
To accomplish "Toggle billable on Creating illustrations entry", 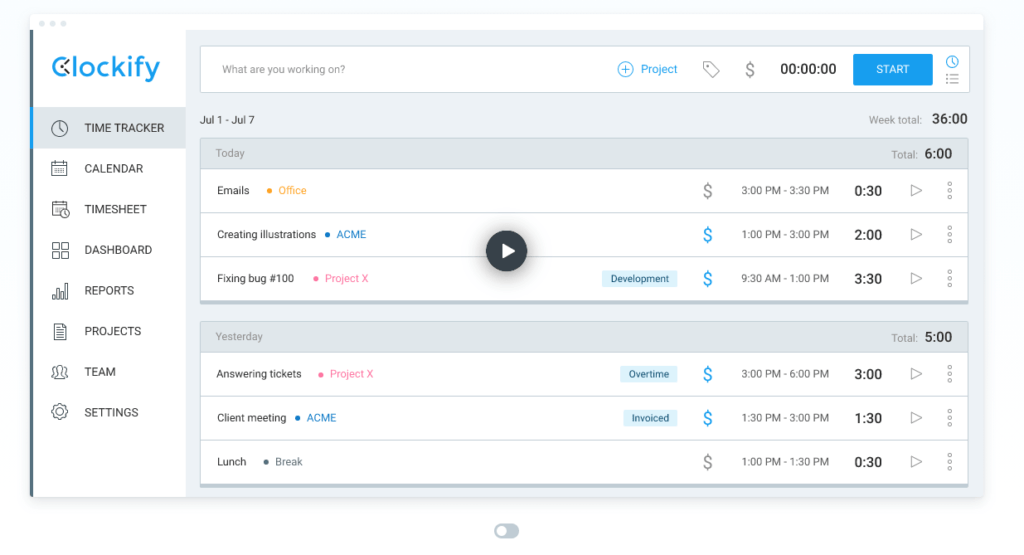I will [707, 234].
